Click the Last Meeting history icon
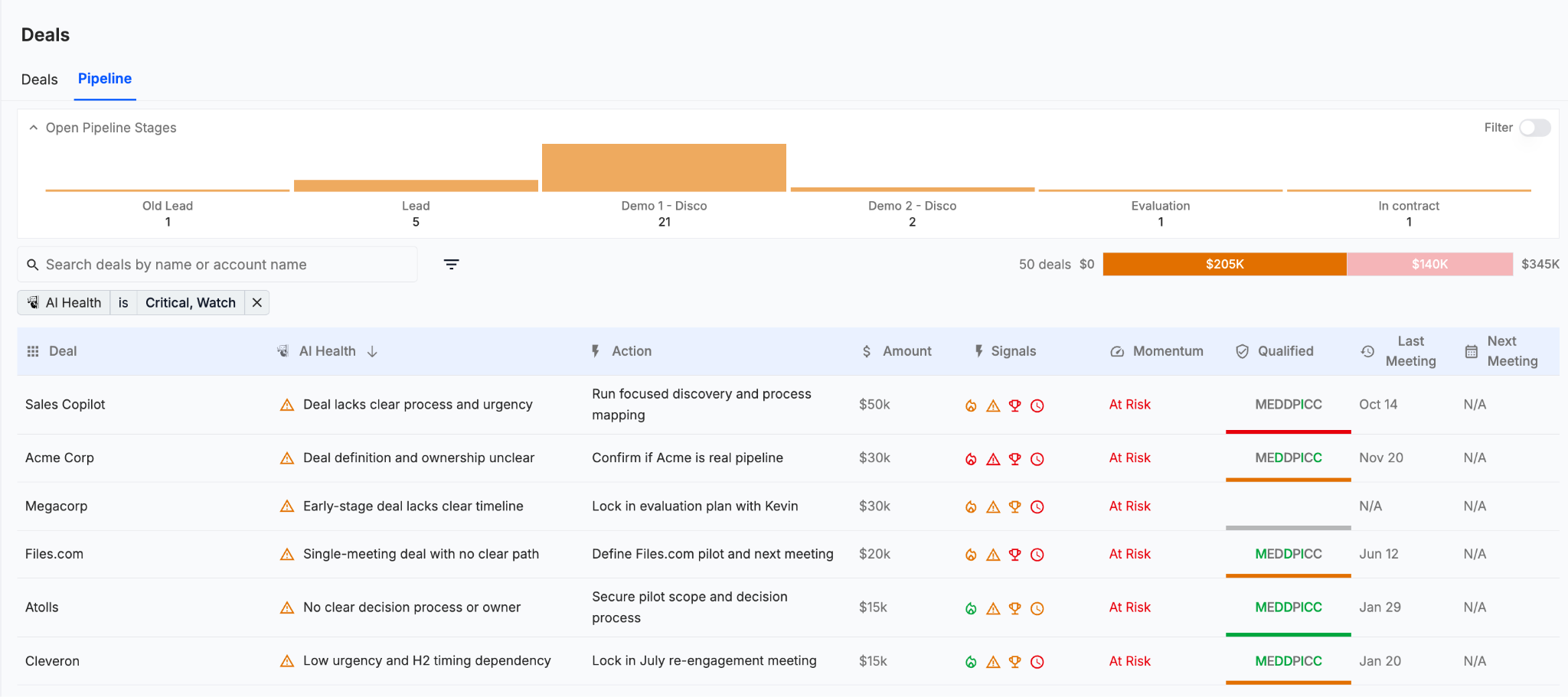The height and width of the screenshot is (697, 1568). (x=1367, y=351)
